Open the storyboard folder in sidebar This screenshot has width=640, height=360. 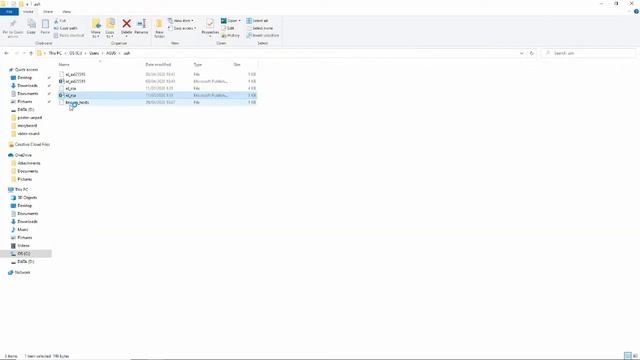pyautogui.click(x=27, y=126)
